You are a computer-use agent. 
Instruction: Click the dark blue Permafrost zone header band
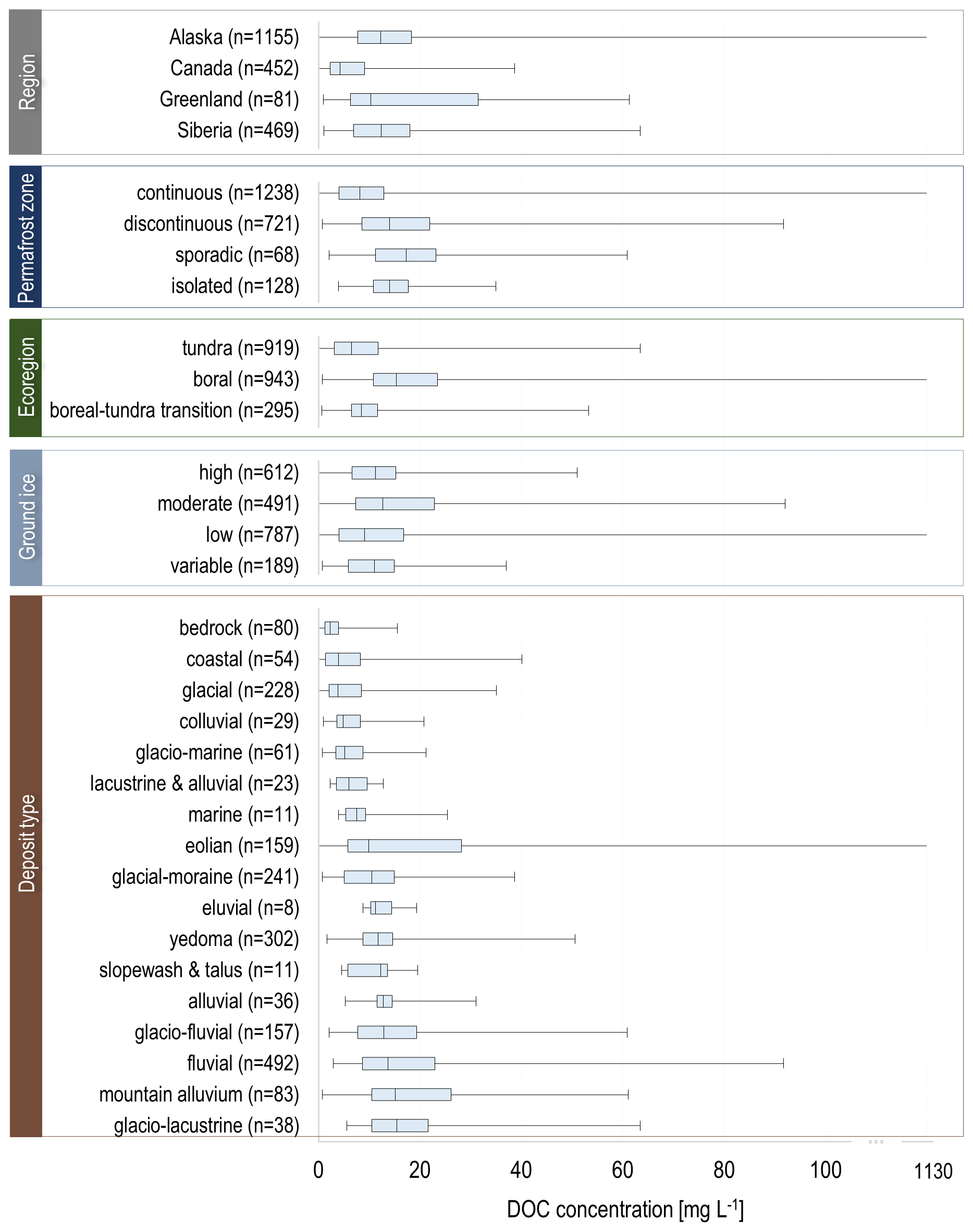point(26,237)
